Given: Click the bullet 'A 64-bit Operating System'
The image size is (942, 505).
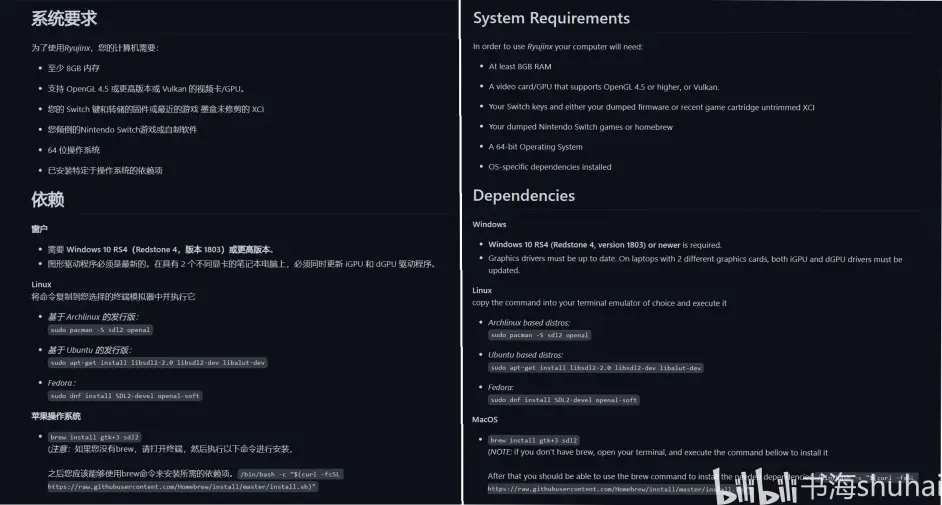Looking at the screenshot, I should 535,147.
